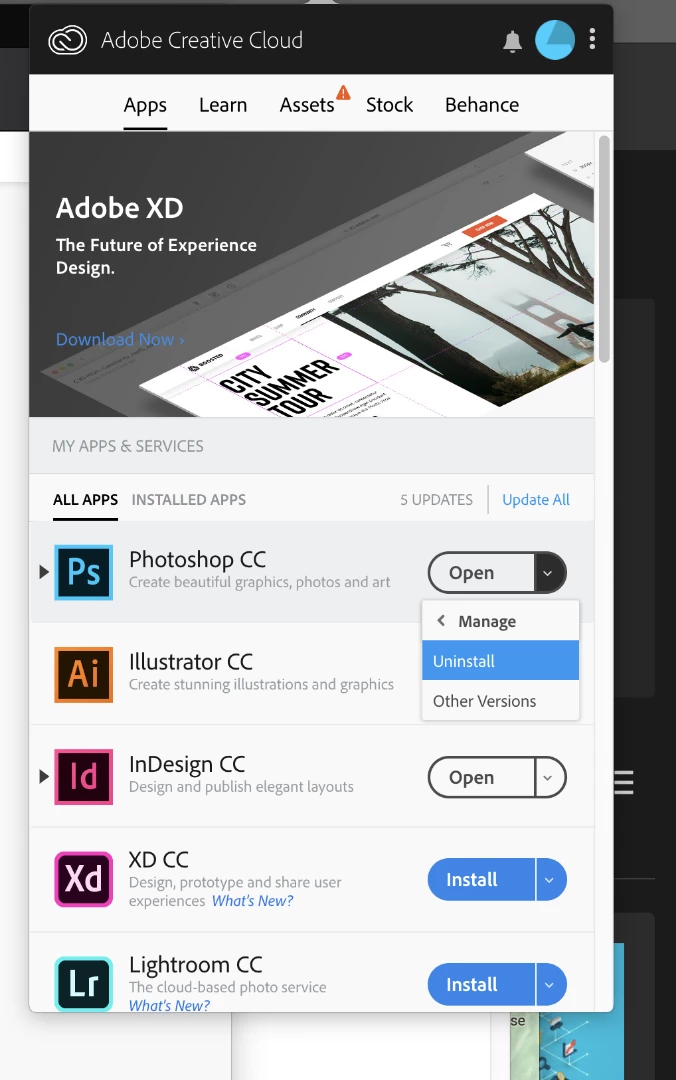Screen dimensions: 676x1080
Task: Click the Assets warning triangle icon
Action: point(343,92)
